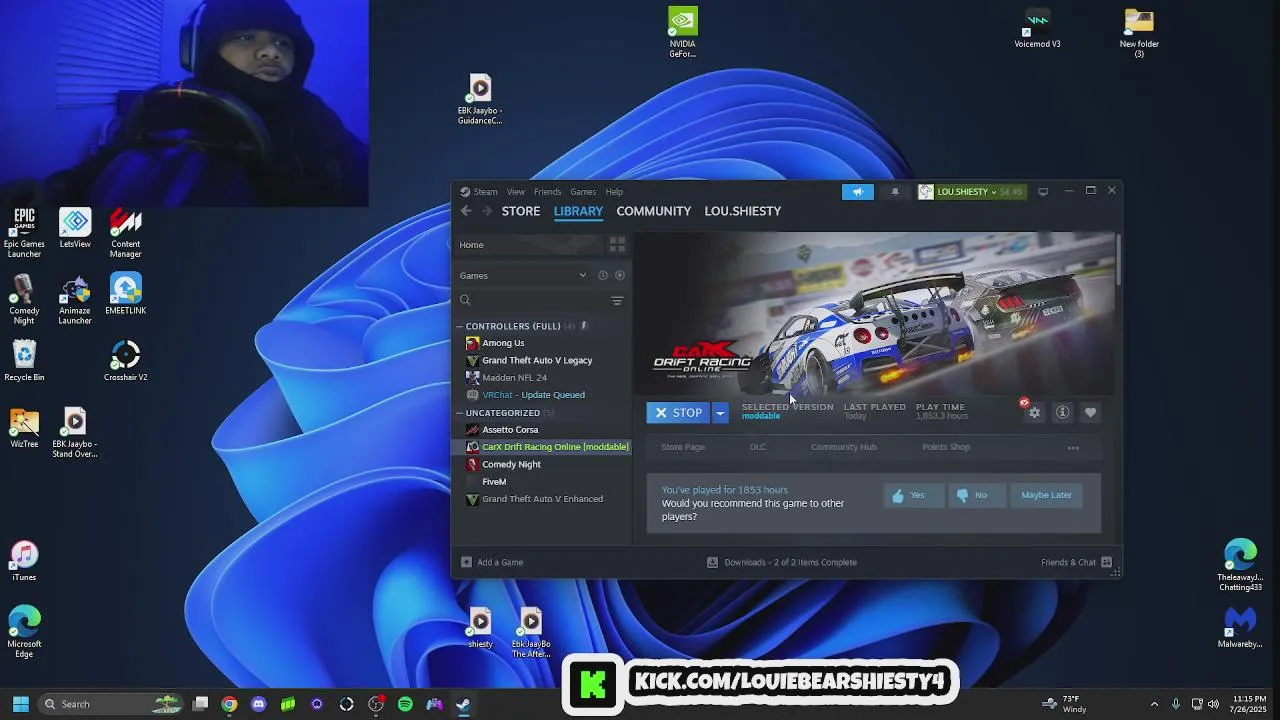Toggle ready-to-play filter icon

(620, 275)
